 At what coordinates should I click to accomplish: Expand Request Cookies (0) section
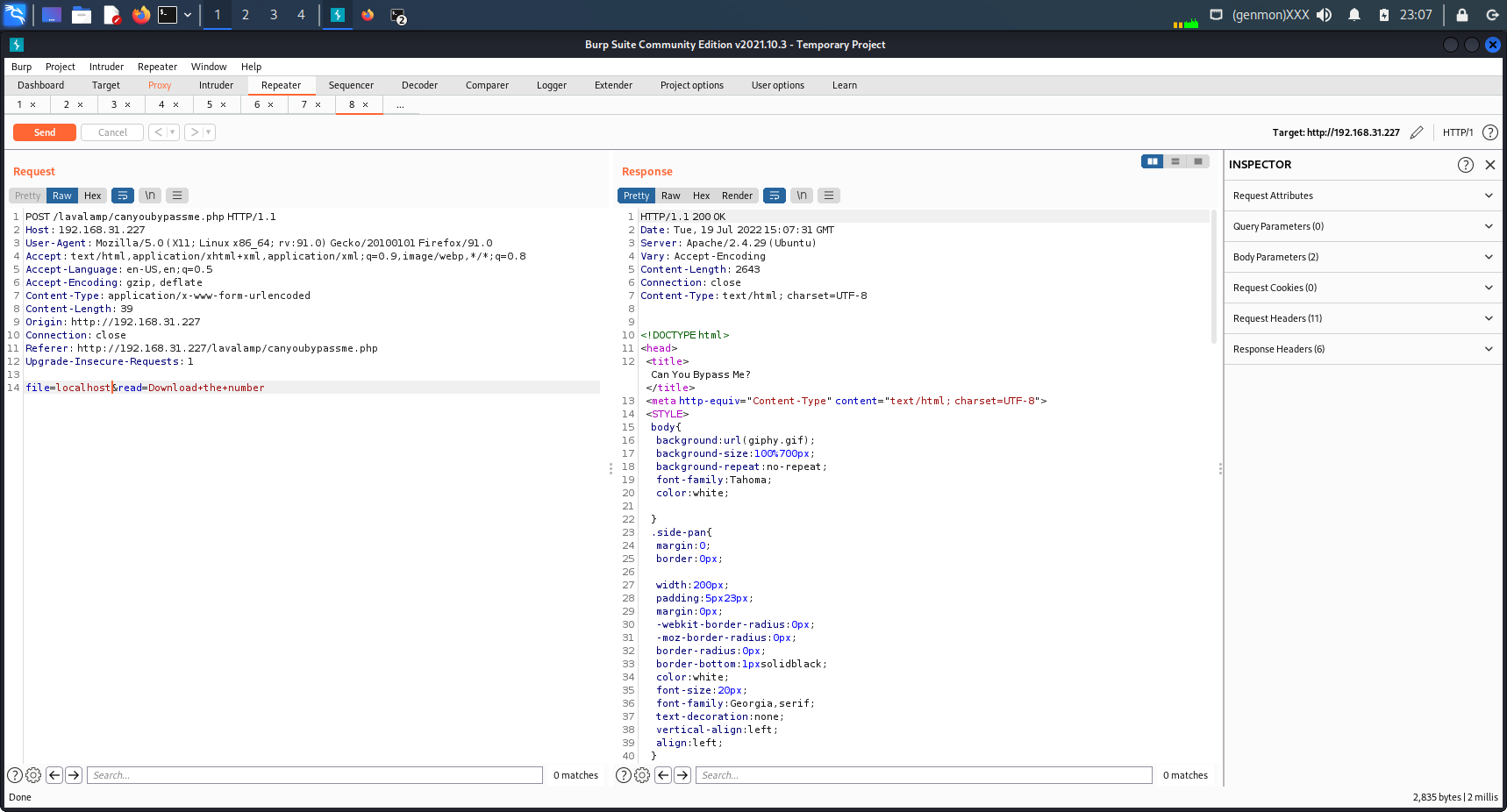point(1363,288)
